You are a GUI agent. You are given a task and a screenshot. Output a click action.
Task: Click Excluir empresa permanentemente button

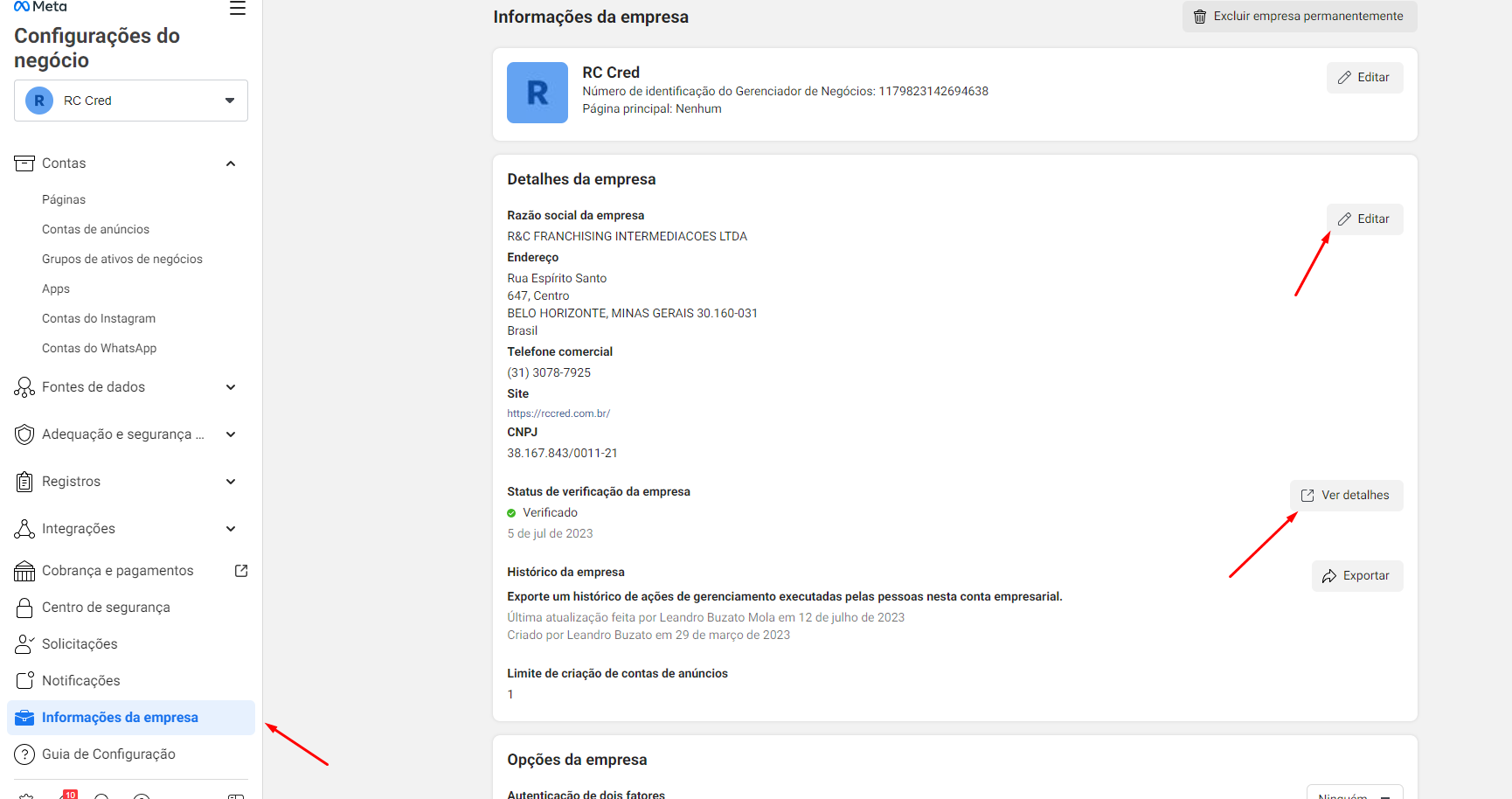[1300, 17]
